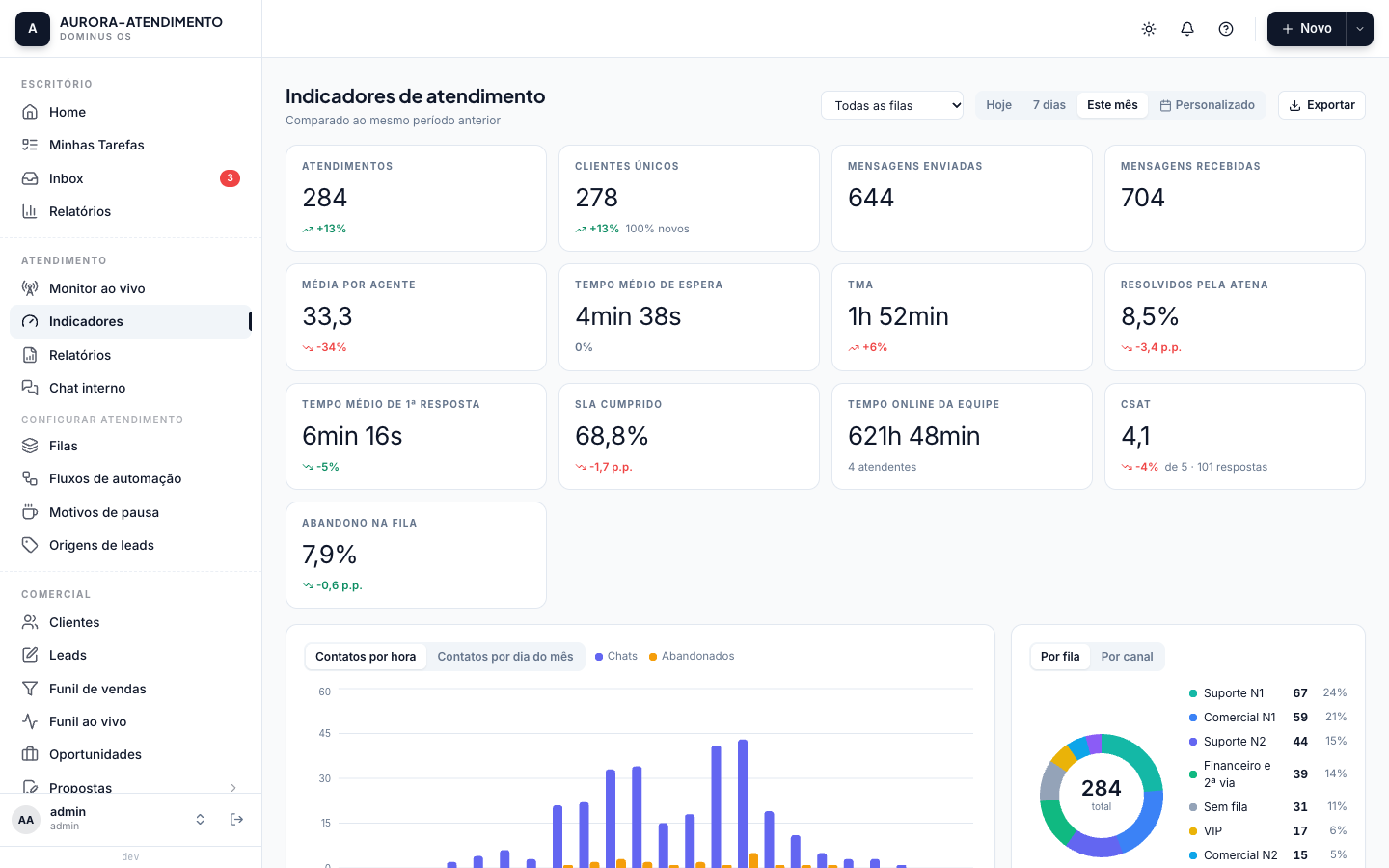The image size is (1389, 868).
Task: Open Minhas Tarefas from the sidebar
Action: (x=130, y=145)
